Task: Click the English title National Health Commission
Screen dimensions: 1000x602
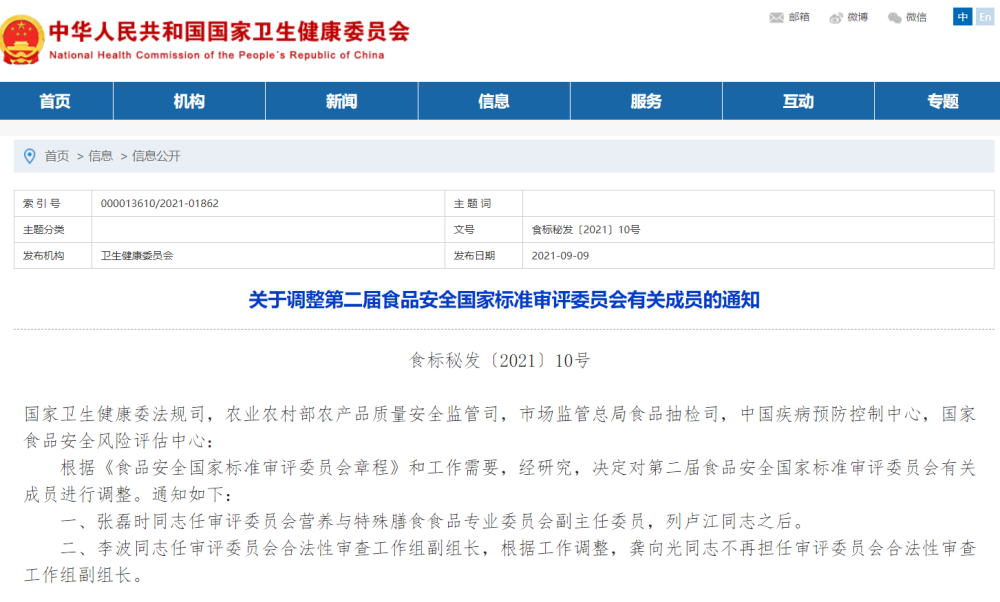Action: pyautogui.click(x=217, y=55)
